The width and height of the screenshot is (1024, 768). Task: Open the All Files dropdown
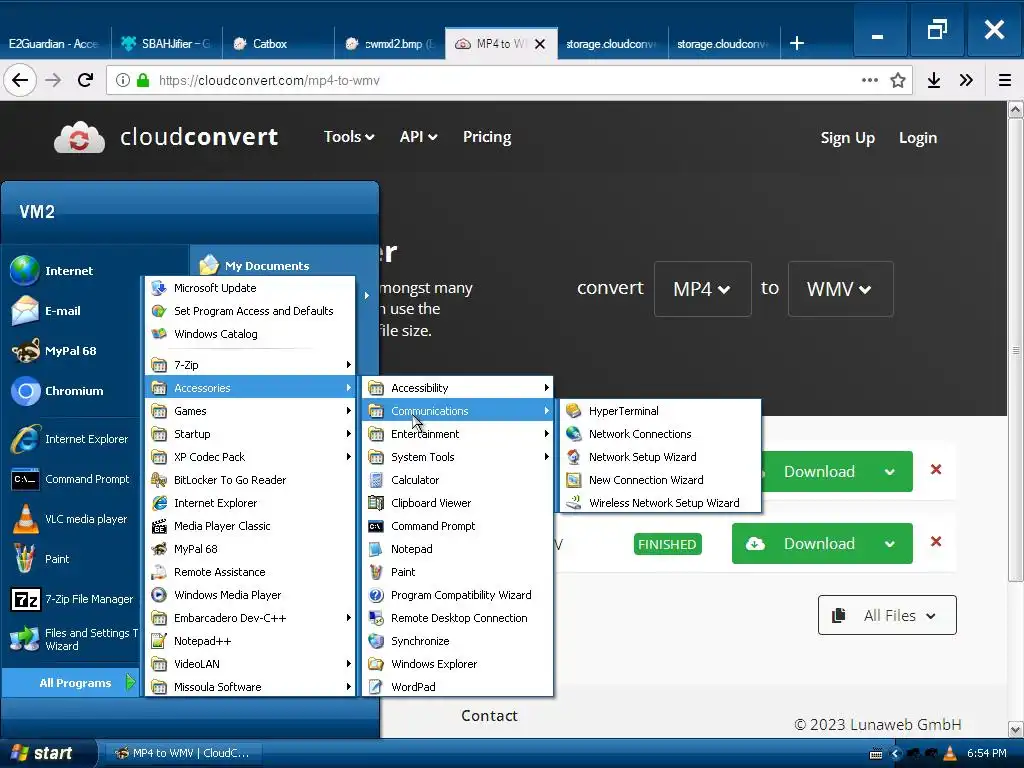(887, 615)
